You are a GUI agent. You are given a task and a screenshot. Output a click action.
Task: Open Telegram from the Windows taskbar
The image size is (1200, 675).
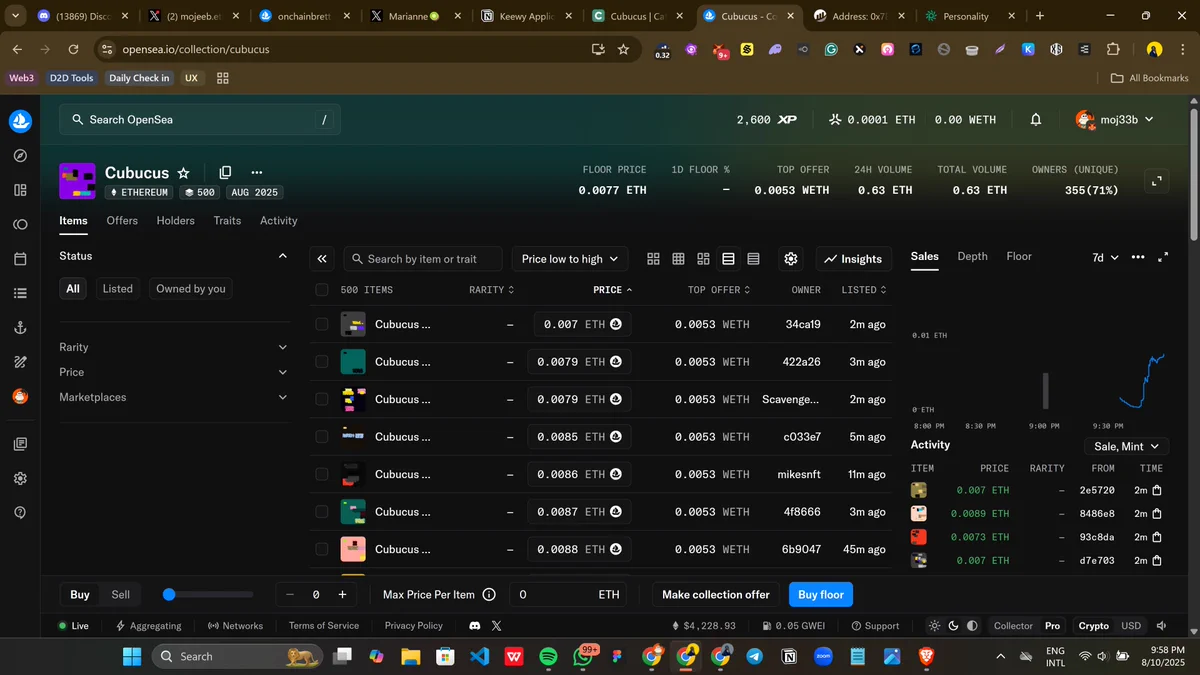(x=754, y=656)
